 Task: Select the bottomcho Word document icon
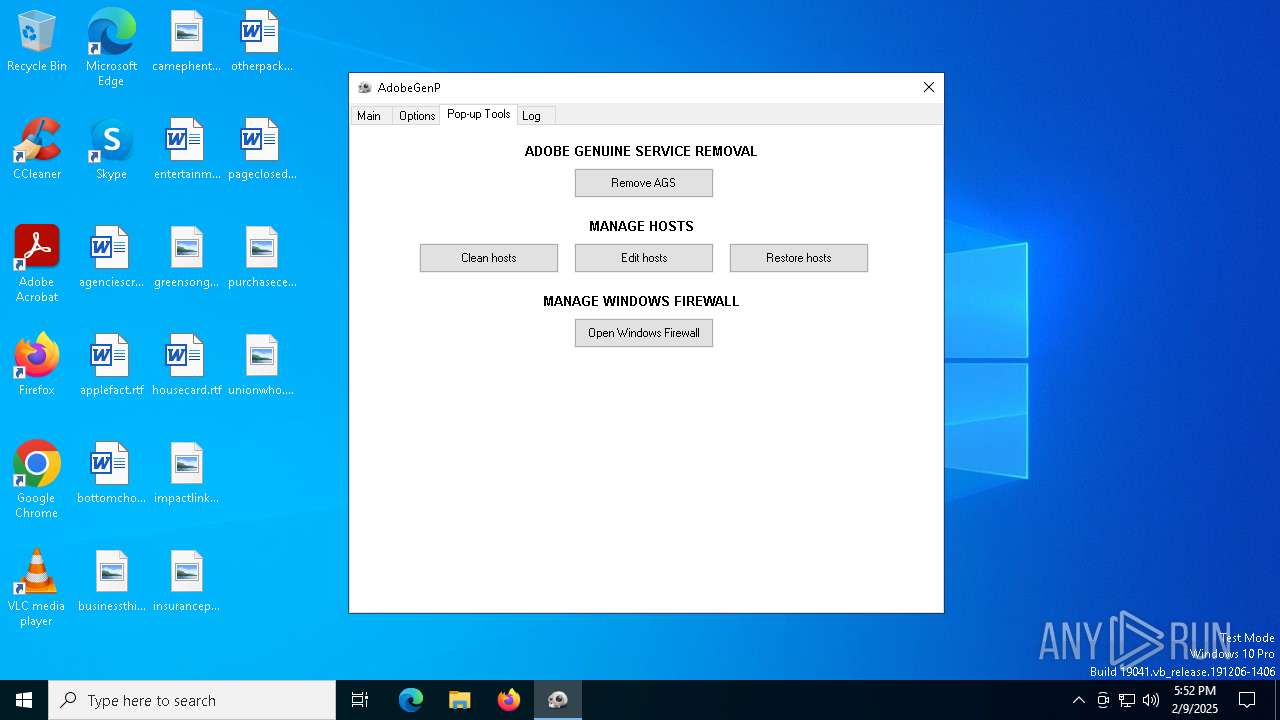tap(111, 473)
